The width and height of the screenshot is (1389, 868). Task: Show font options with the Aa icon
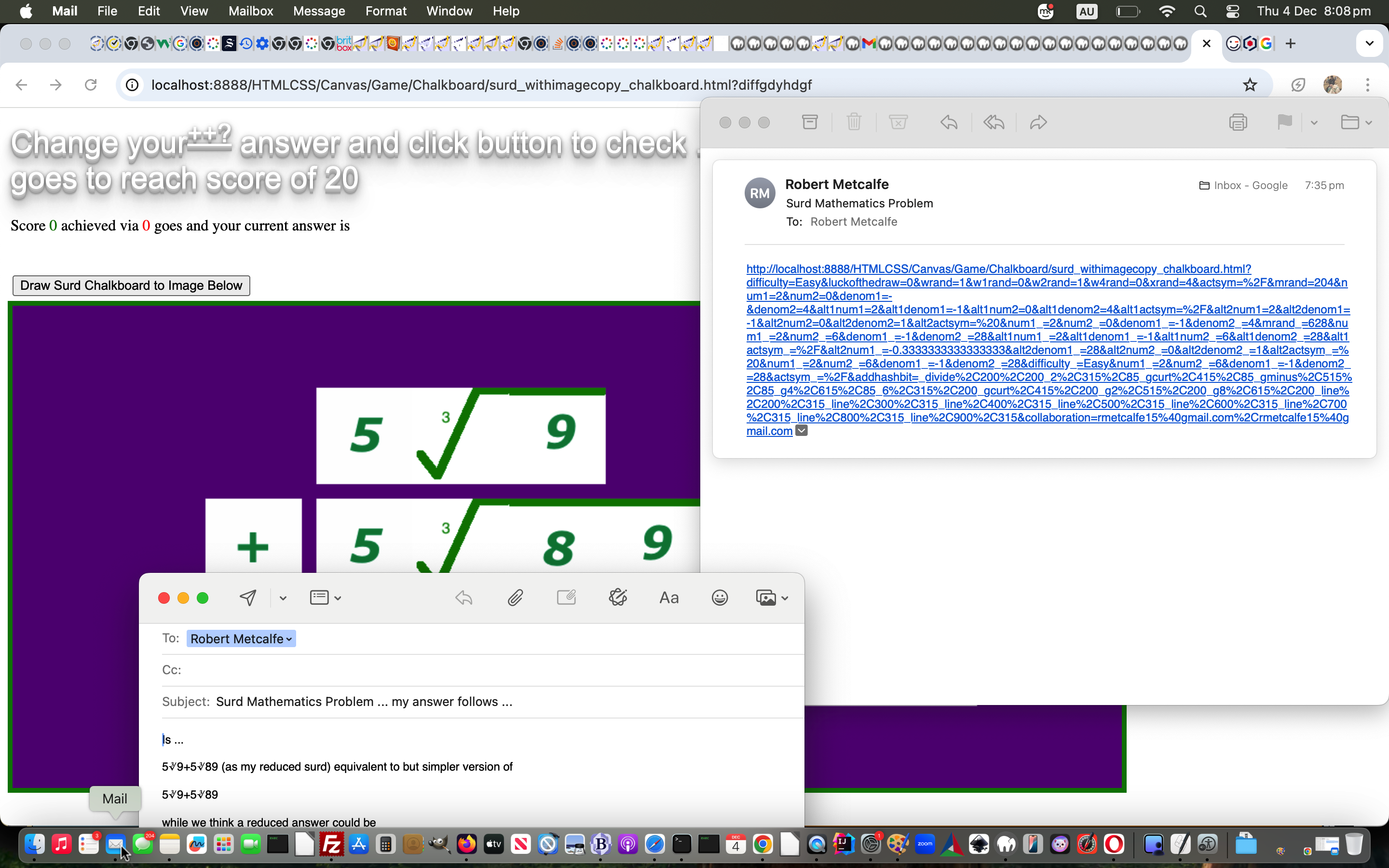coord(668,597)
